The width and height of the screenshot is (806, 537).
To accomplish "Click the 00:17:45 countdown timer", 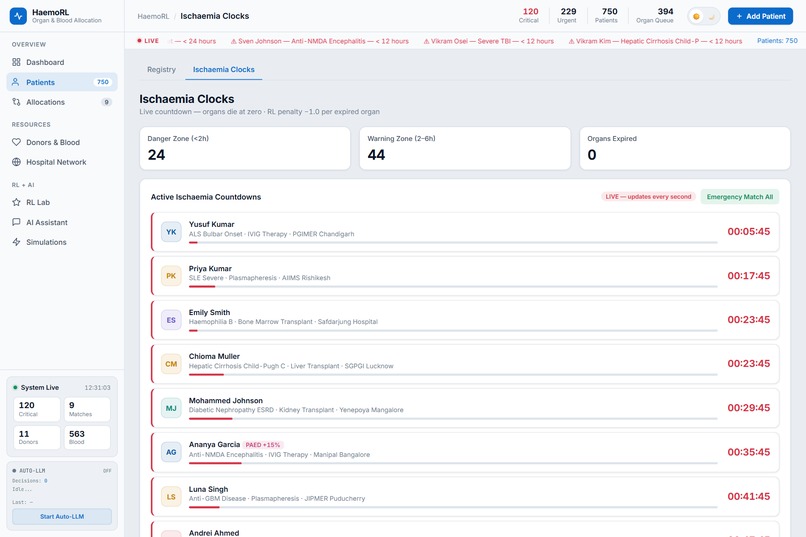I will point(748,276).
